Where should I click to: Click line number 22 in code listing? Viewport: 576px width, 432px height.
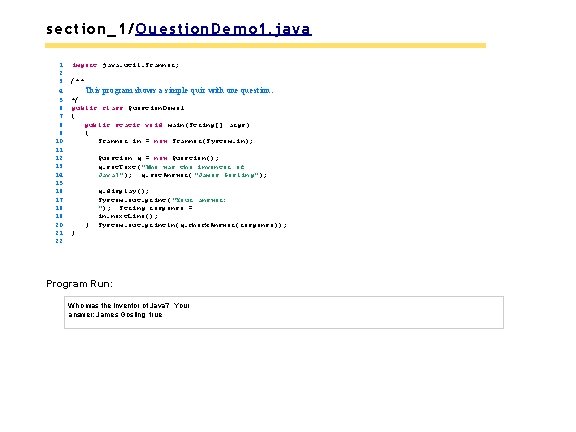pyautogui.click(x=59, y=241)
